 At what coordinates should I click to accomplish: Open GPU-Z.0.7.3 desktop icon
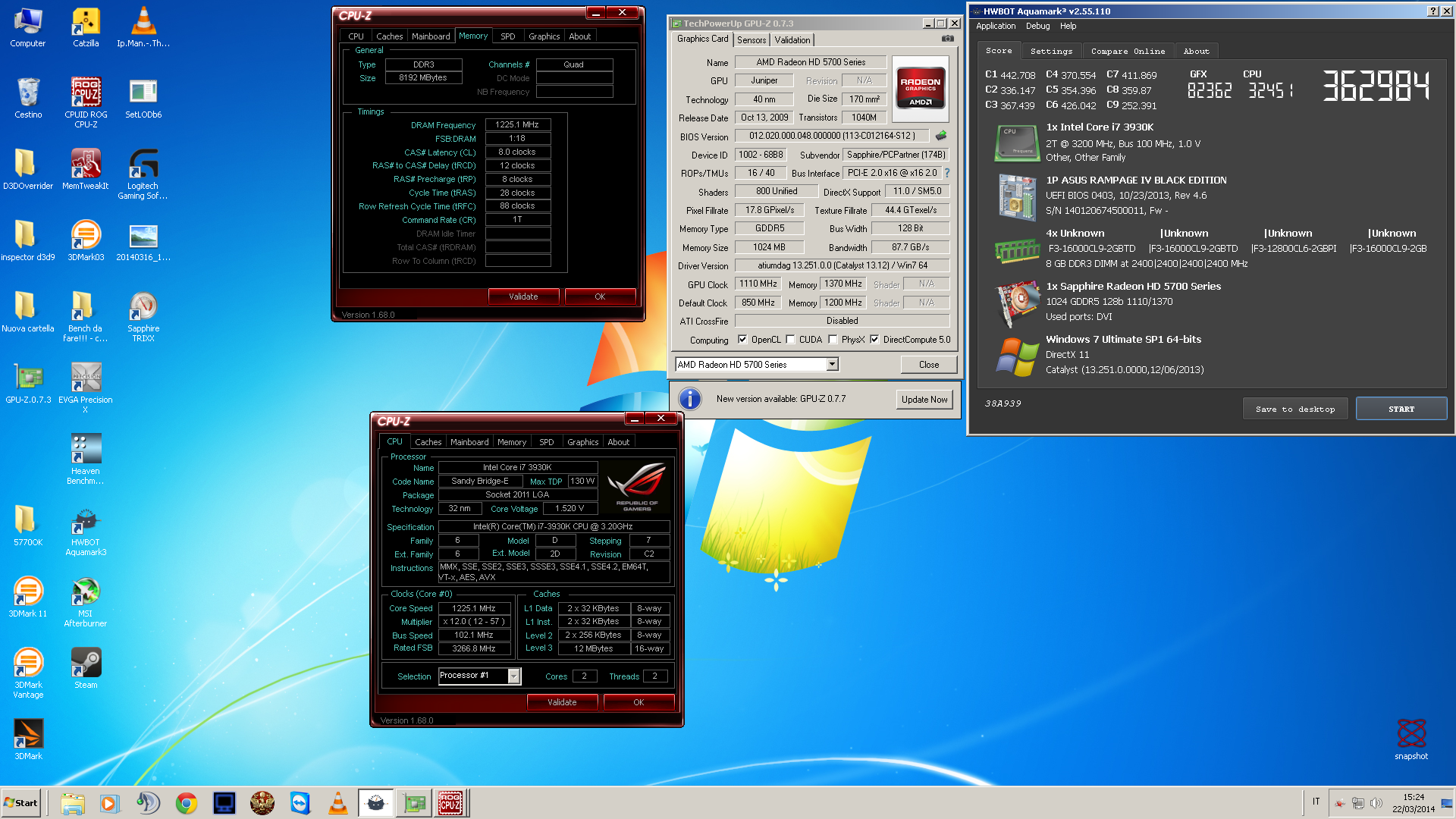28,384
